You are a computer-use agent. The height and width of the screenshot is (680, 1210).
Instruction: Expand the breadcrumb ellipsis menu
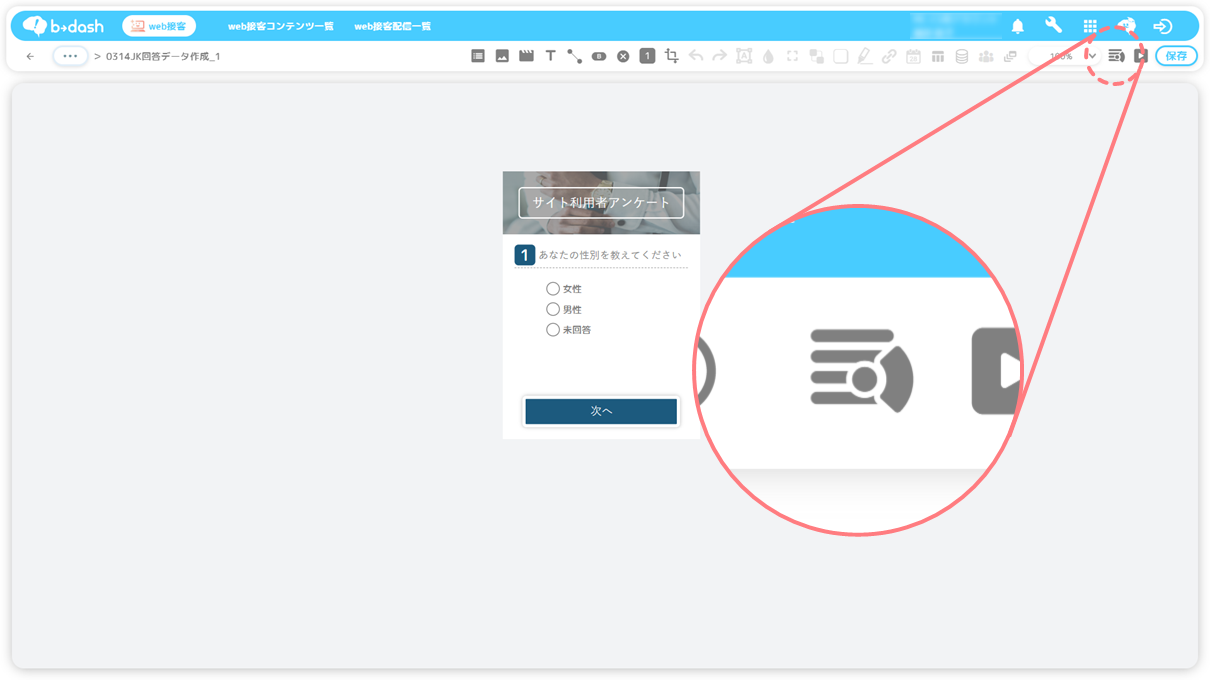70,57
